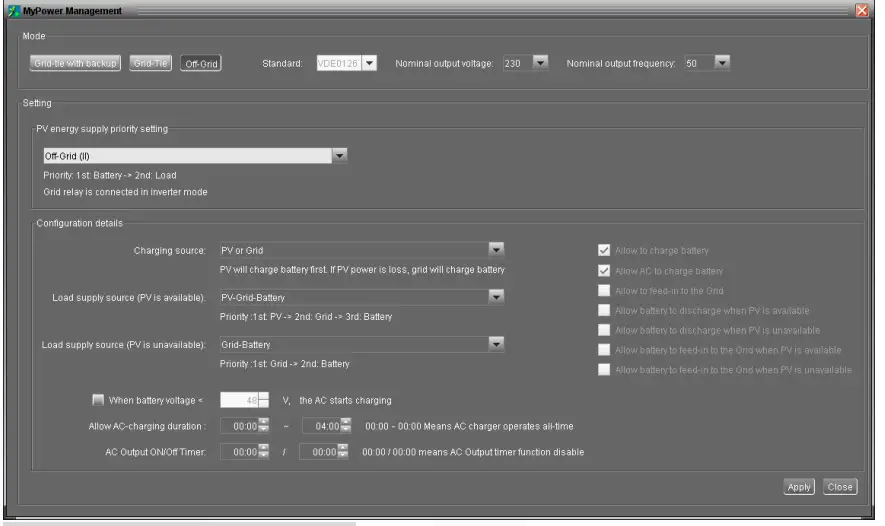The width and height of the screenshot is (885, 526).
Task: Open the Grid-Battery load supply dropdown
Action: (x=495, y=344)
